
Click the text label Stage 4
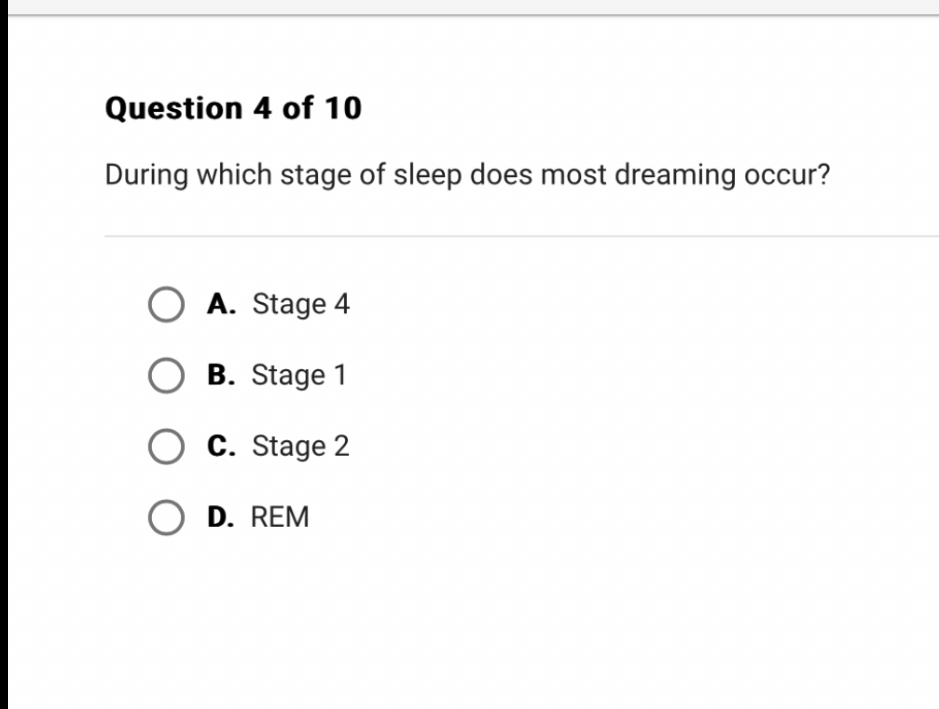[300, 305]
